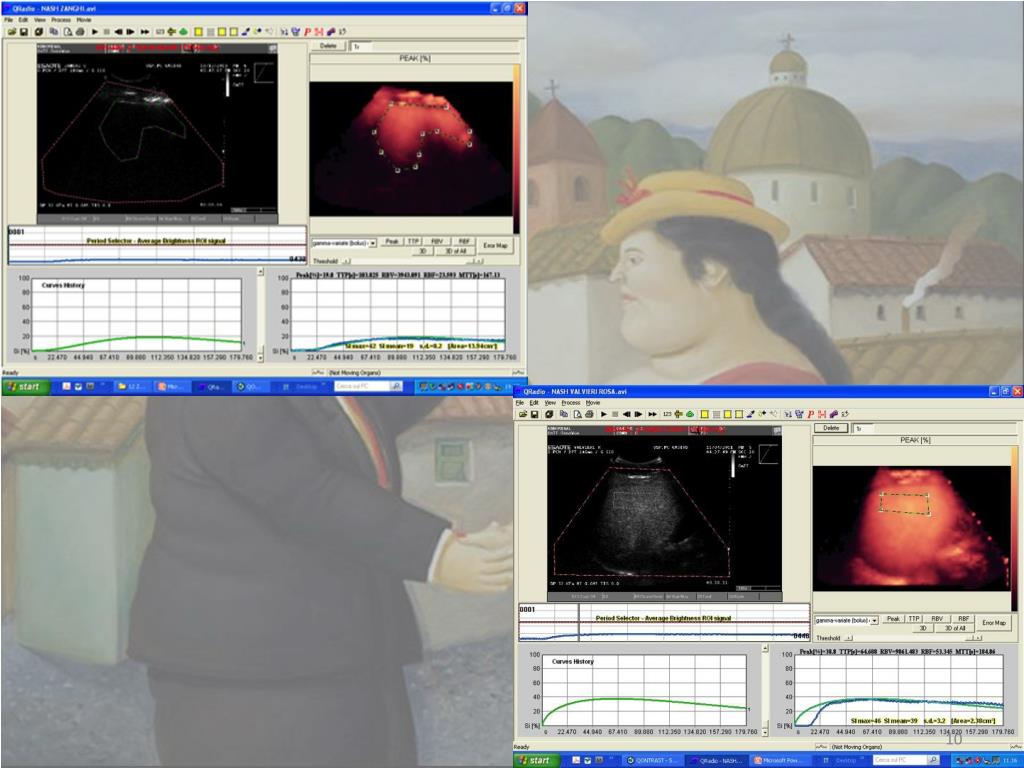Click Print icon in NASH ZANGHI window toolbar
1024x768 pixels.
tap(80, 31)
